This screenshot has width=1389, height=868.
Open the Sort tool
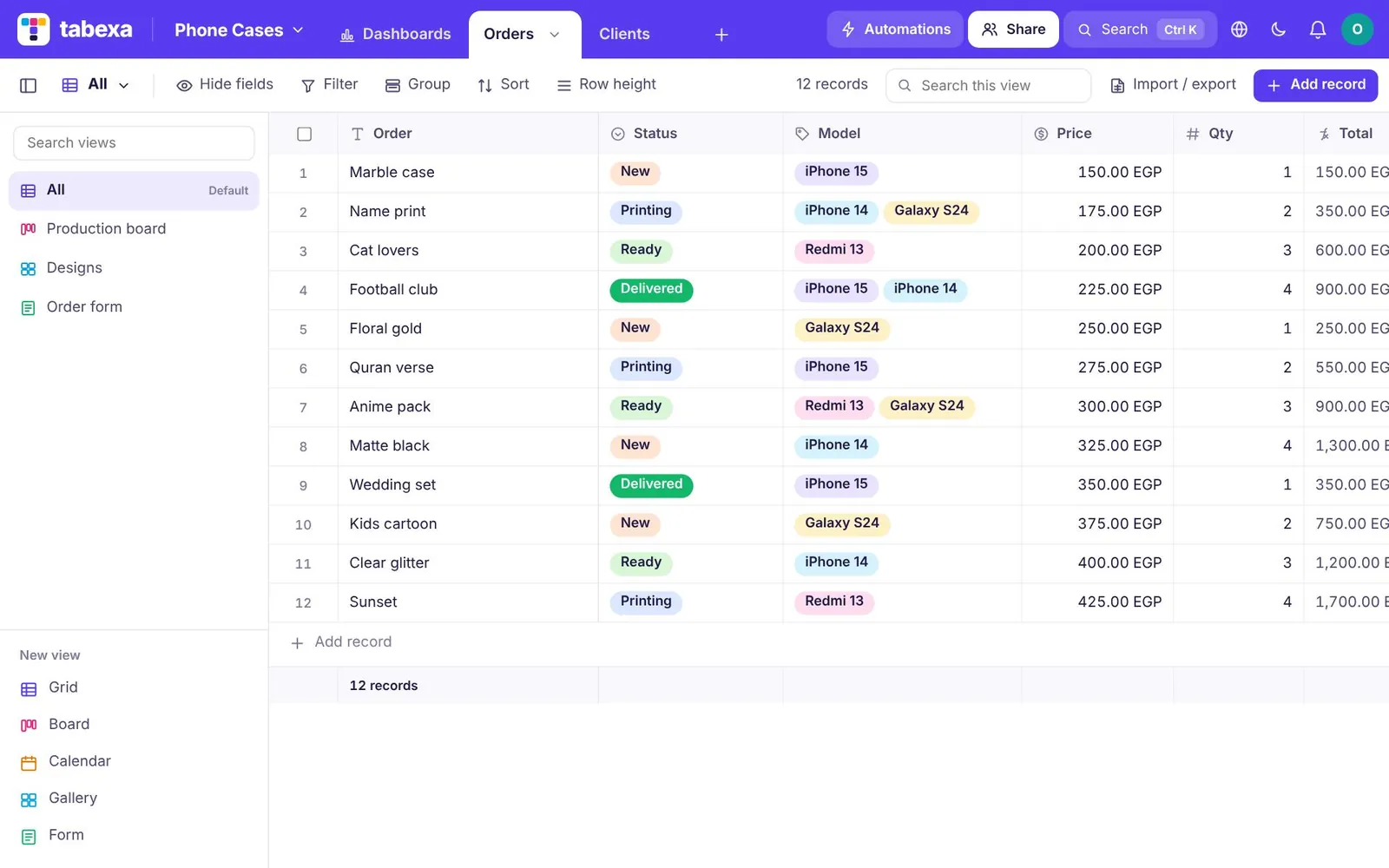[x=503, y=84]
